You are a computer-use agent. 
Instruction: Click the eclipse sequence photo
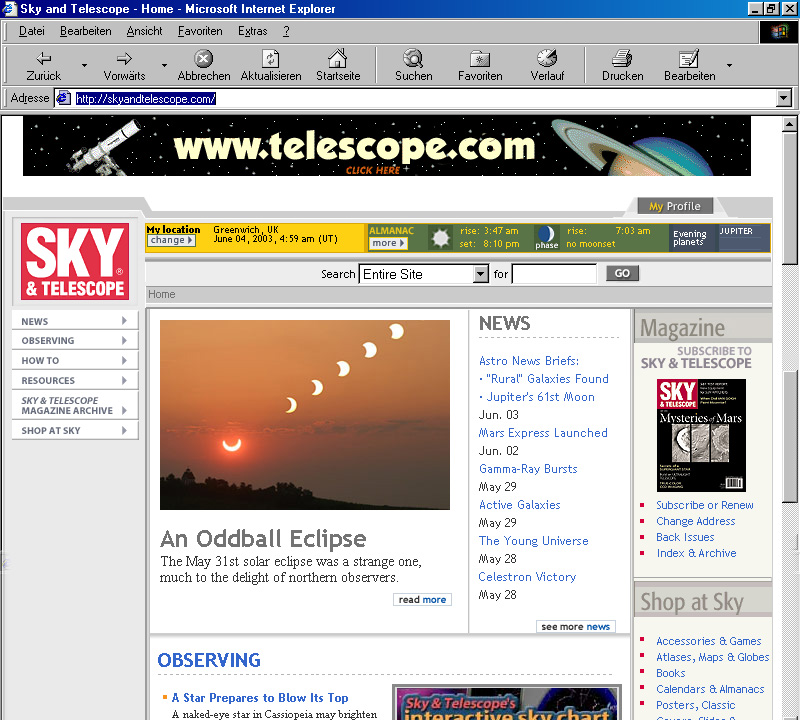(x=305, y=415)
